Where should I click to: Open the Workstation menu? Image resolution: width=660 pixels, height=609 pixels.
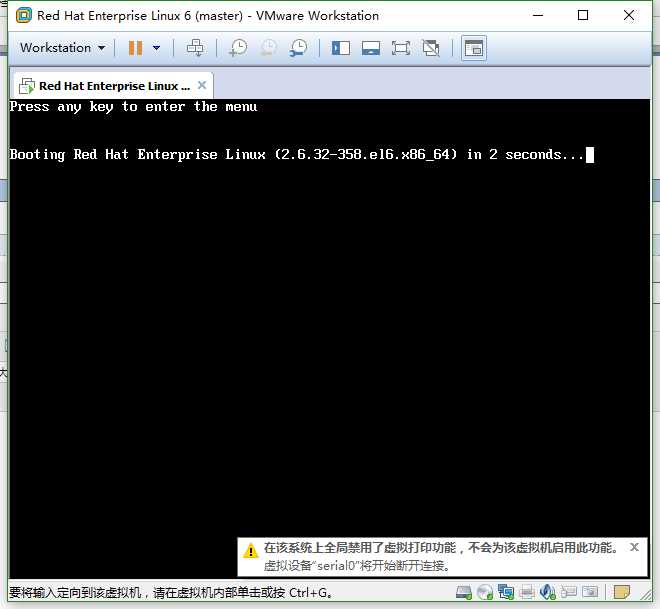(62, 48)
